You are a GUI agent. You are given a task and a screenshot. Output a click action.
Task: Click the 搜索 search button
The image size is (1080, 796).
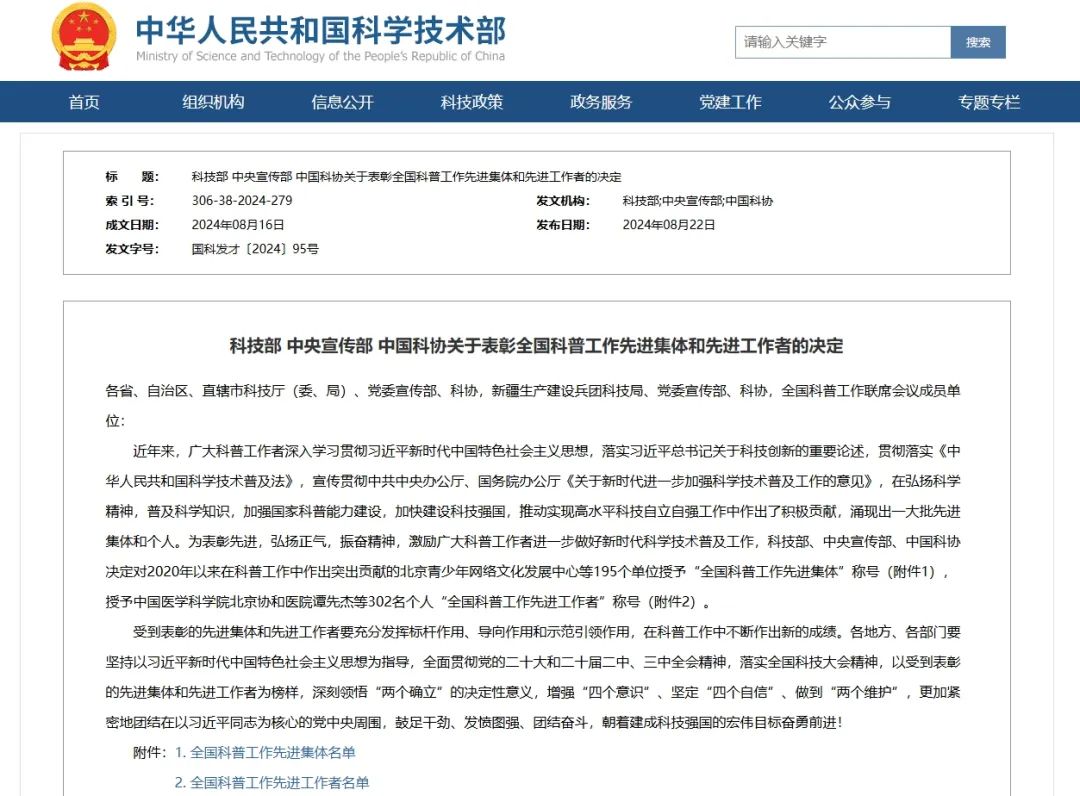[x=978, y=42]
